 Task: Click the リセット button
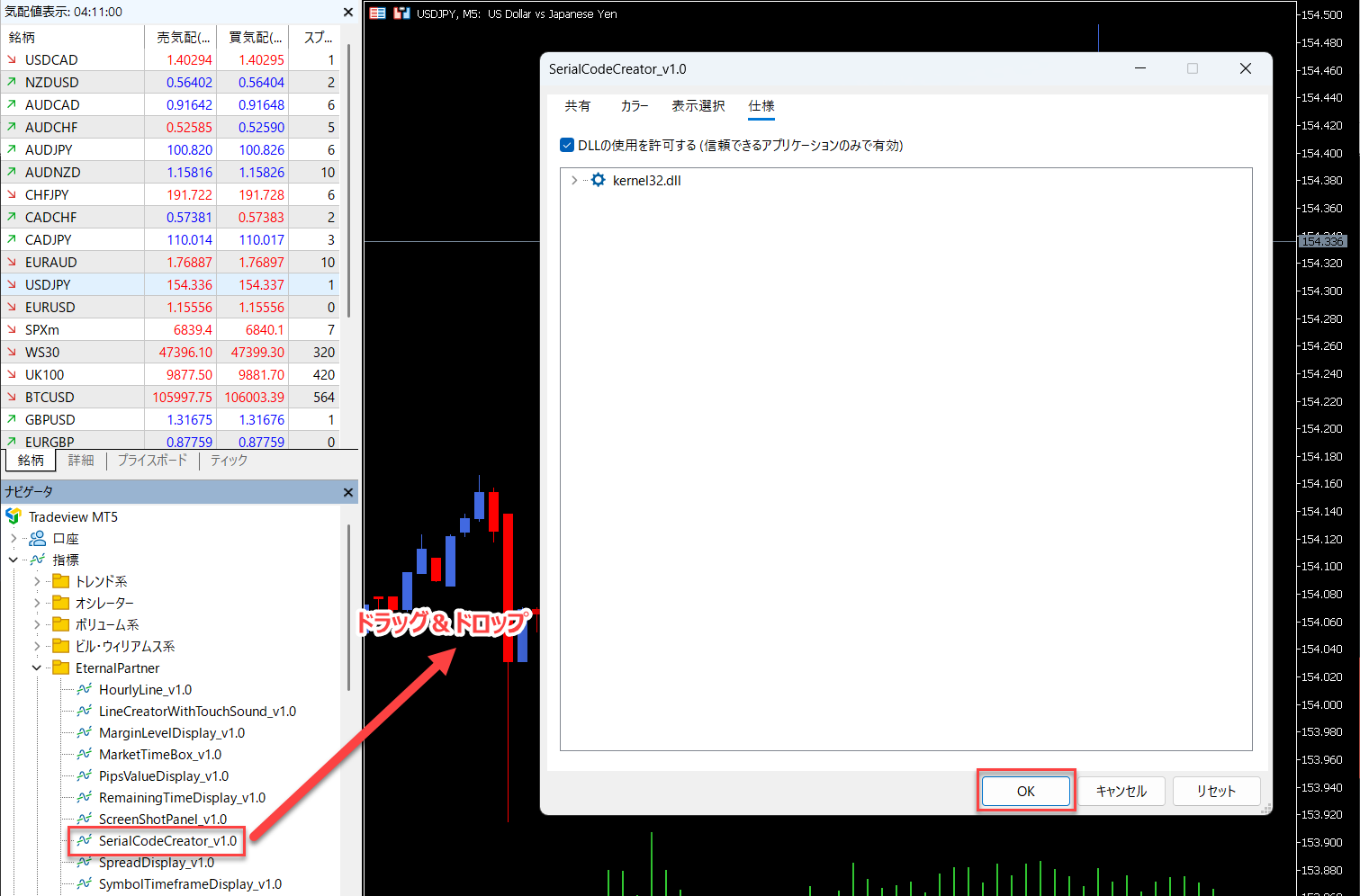1215,791
